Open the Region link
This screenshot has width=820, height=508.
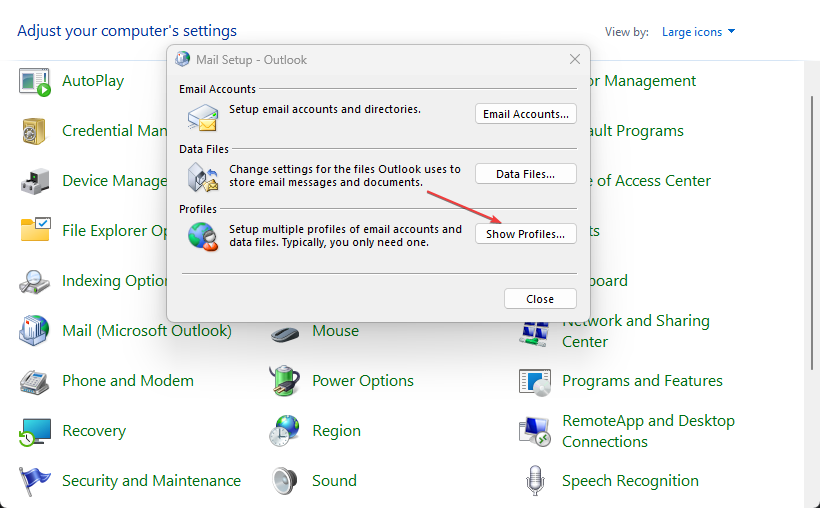[x=336, y=431]
